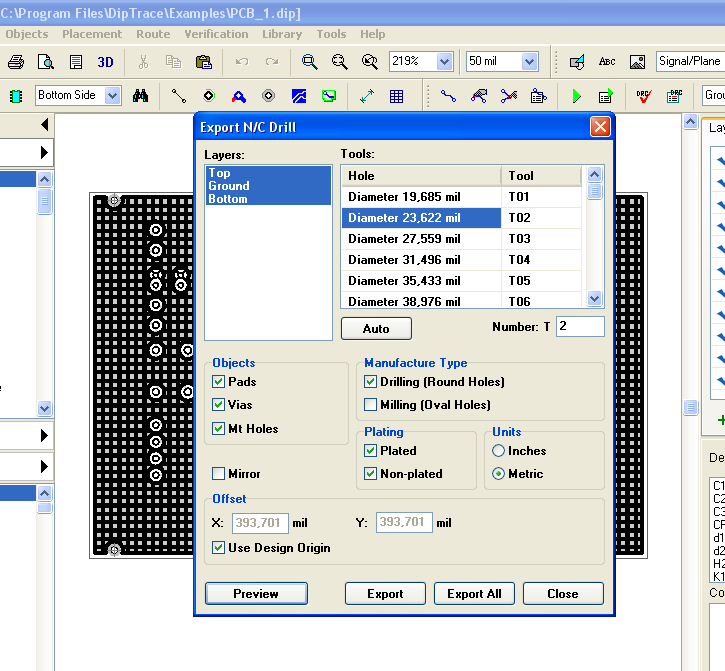This screenshot has height=671, width=725.
Task: Open the Objects menu
Action: [27, 34]
